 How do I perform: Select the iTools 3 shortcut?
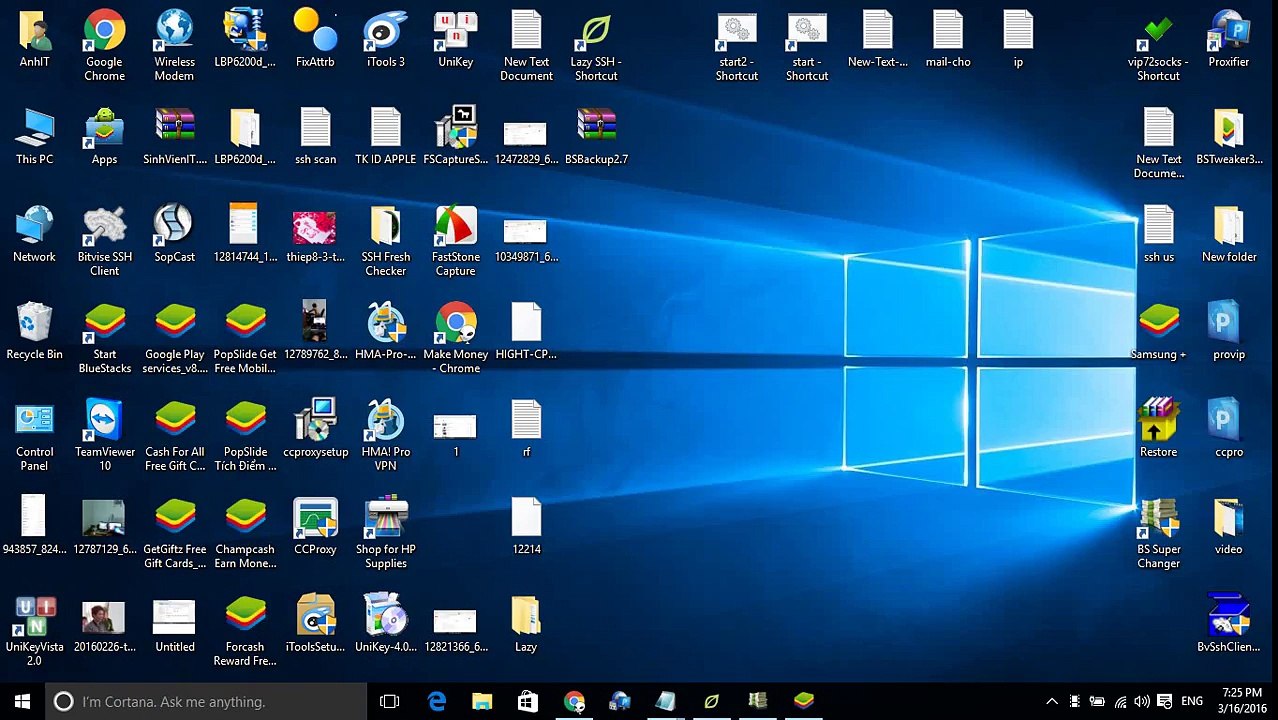385,40
